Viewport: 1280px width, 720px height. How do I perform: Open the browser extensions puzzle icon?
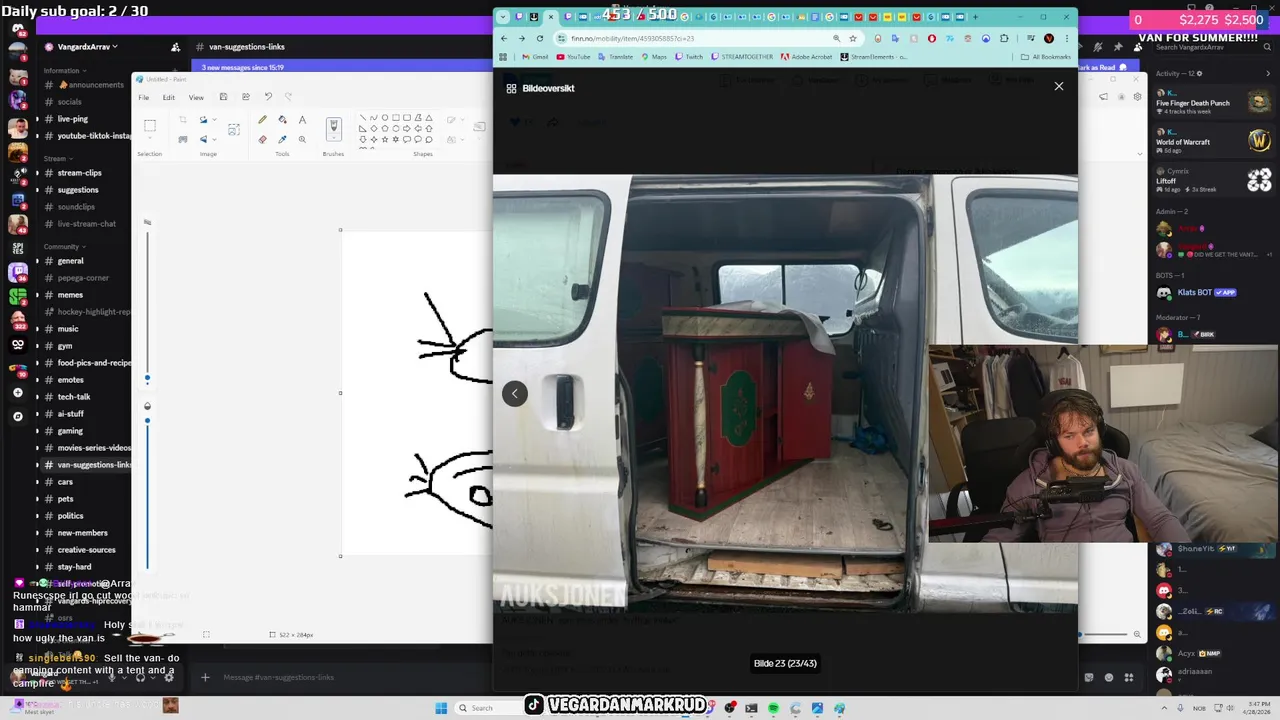1005,38
